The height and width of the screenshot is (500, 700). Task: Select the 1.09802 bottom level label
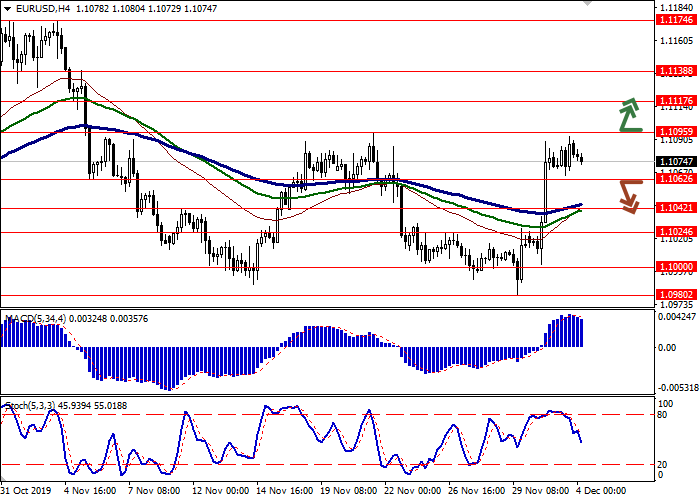point(676,295)
